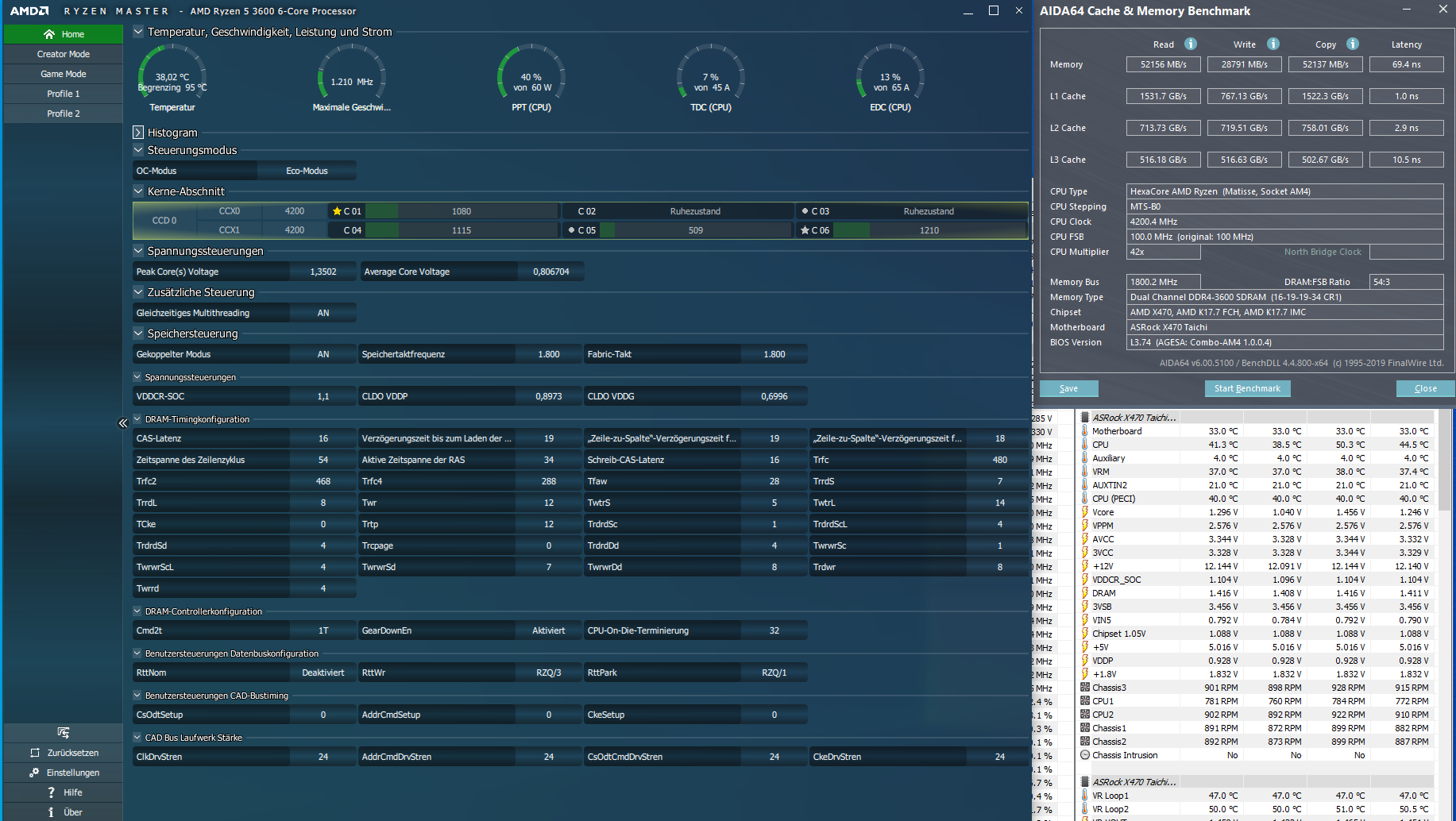
Task: Collapse the Speichersteuerung section
Action: [x=138, y=333]
